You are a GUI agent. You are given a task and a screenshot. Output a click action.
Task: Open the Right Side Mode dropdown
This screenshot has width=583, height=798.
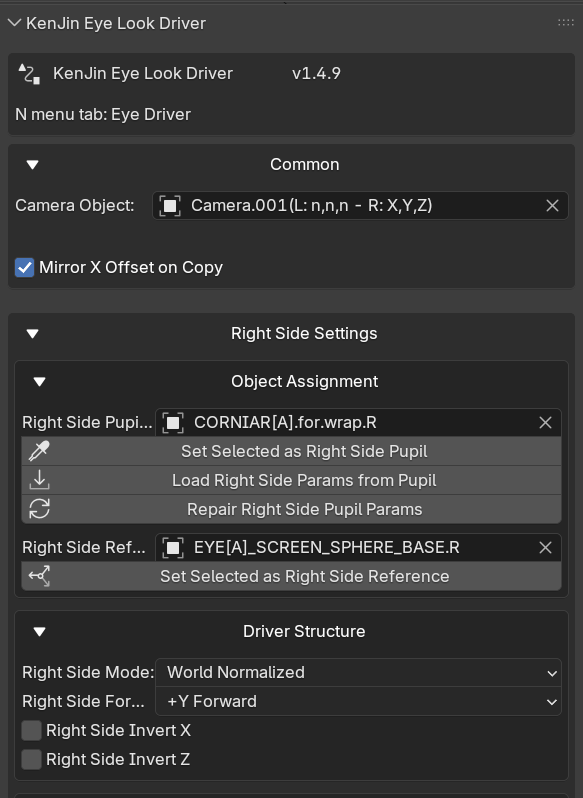(358, 673)
